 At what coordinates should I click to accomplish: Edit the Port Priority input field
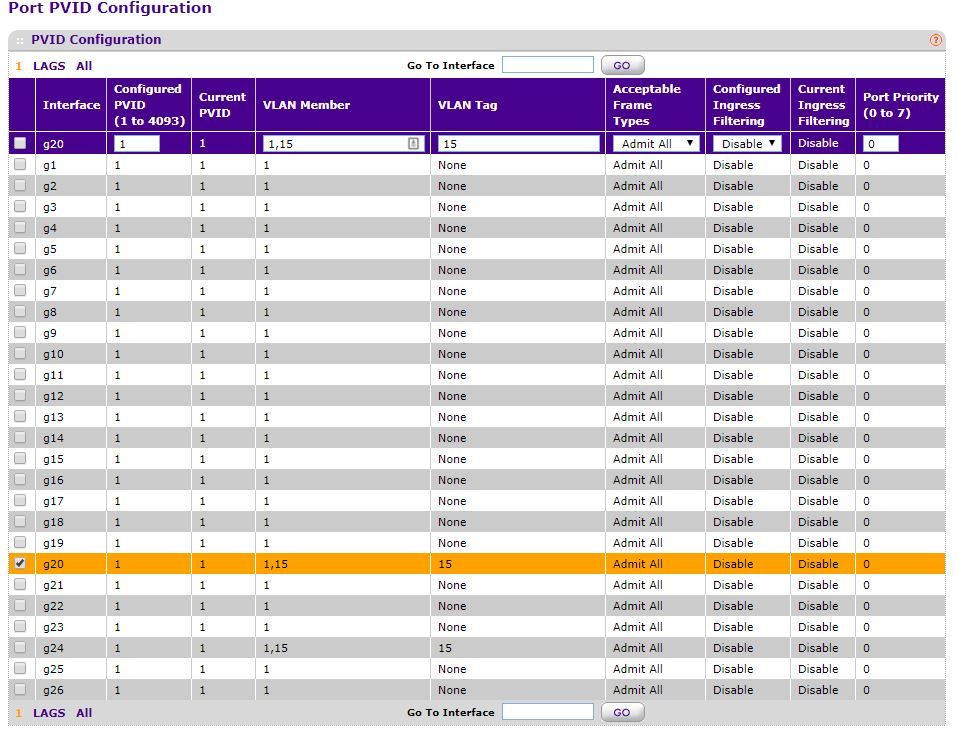coord(880,144)
